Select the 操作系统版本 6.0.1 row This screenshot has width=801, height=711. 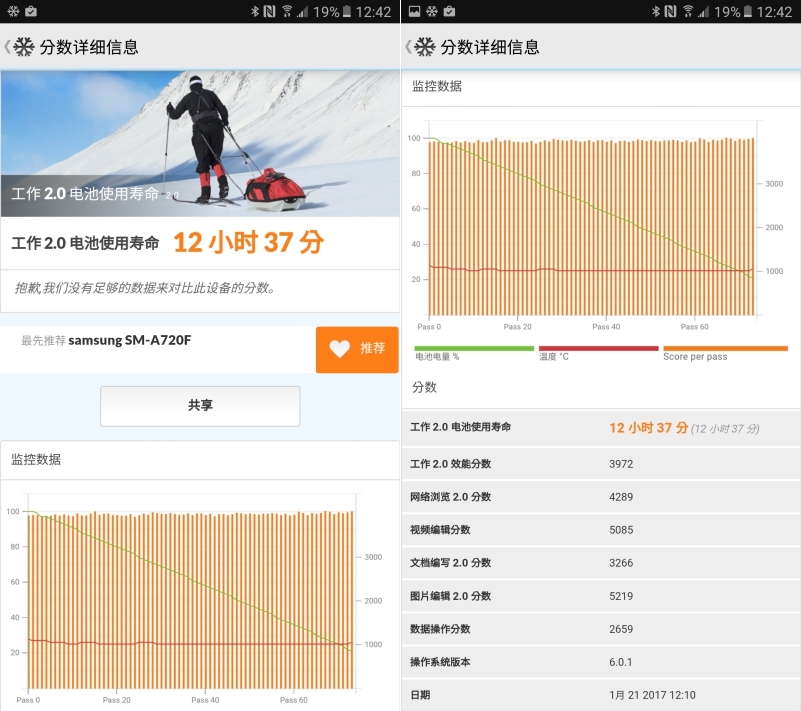[x=601, y=662]
